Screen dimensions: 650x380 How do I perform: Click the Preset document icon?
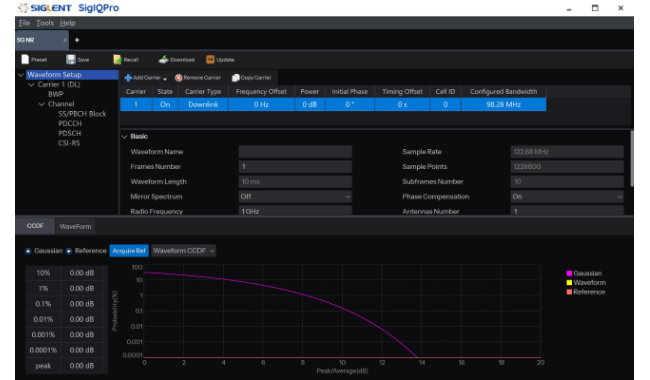click(x=25, y=59)
